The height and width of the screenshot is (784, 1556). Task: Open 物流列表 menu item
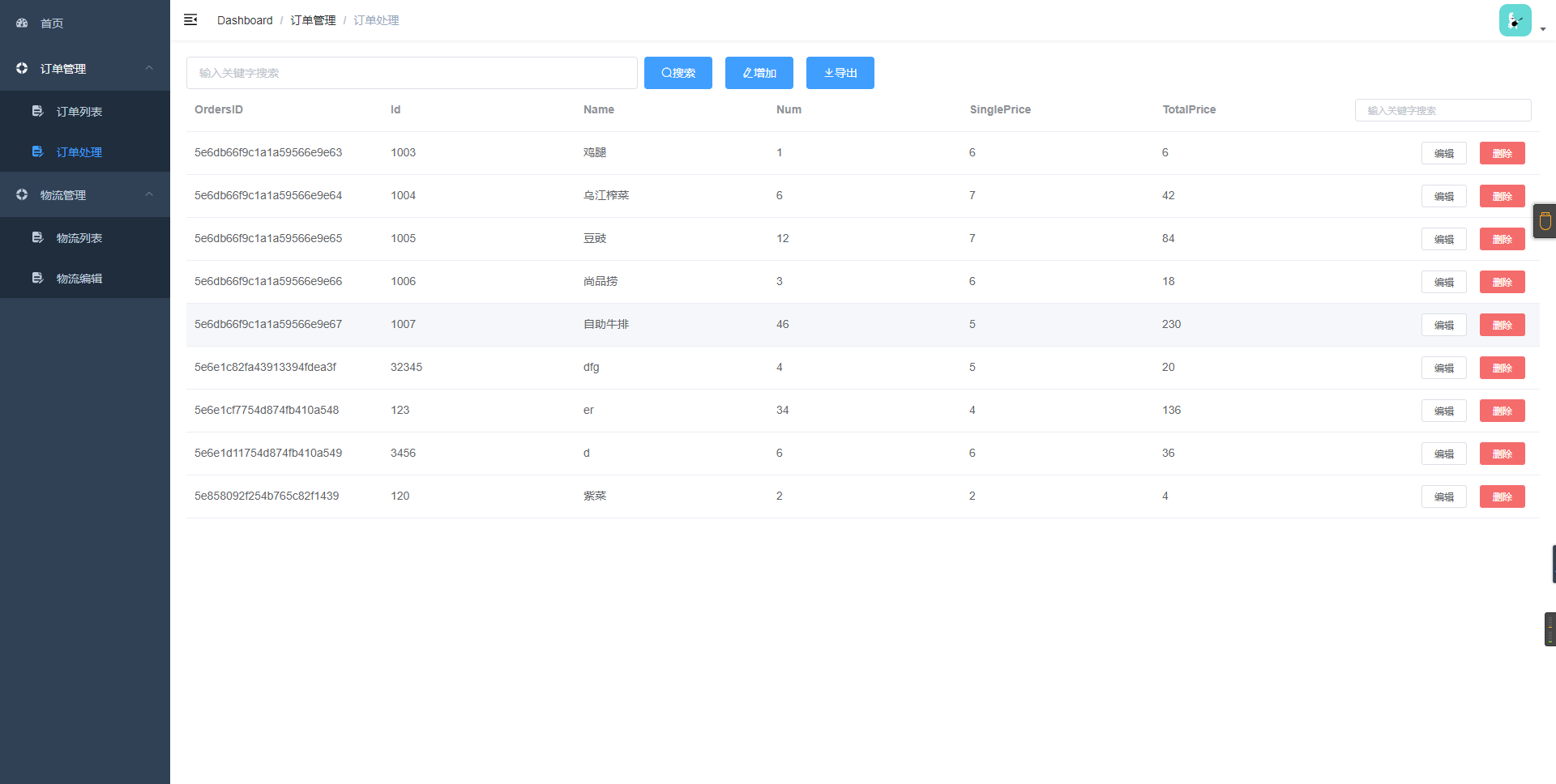(x=85, y=237)
